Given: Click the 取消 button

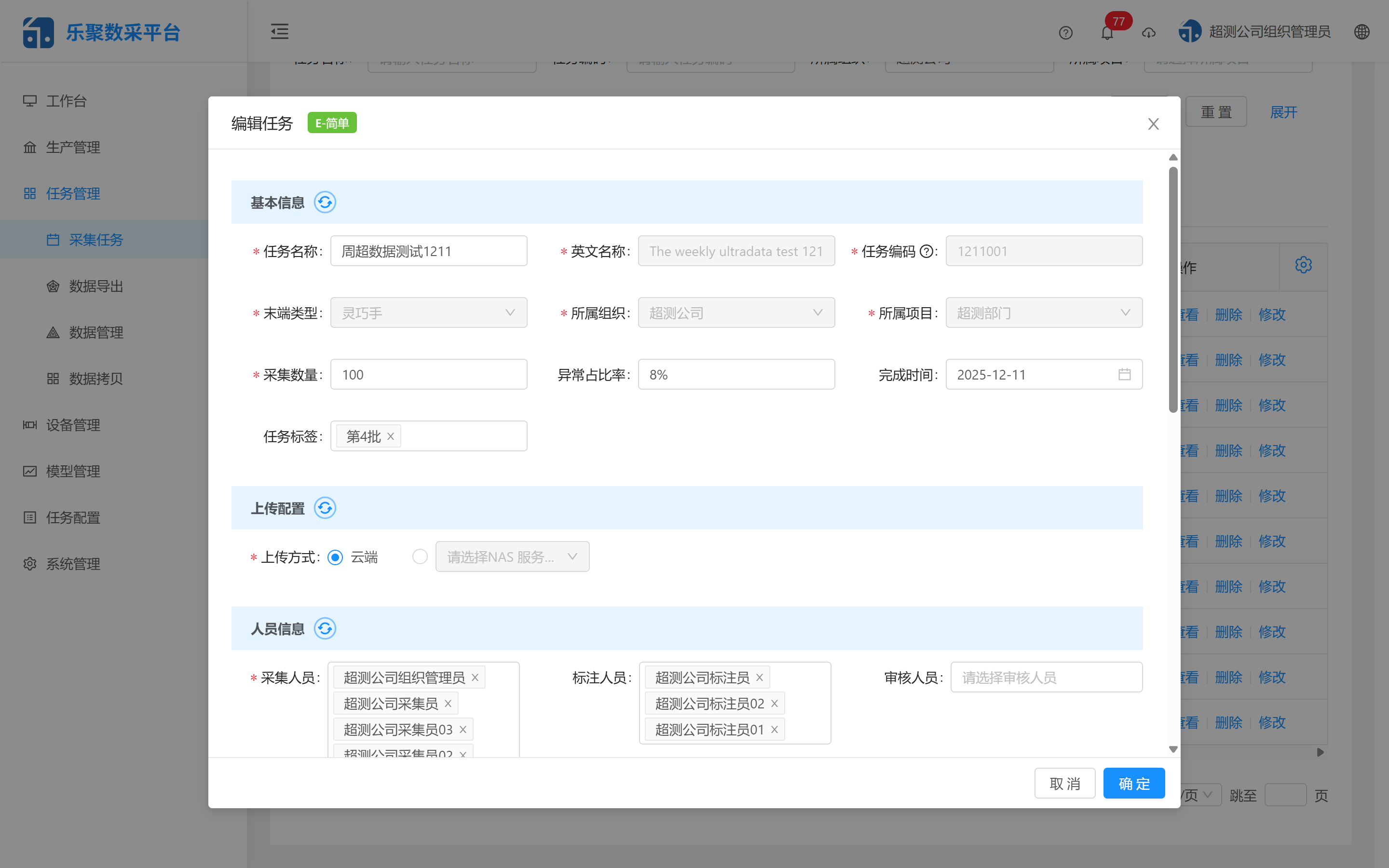Looking at the screenshot, I should point(1065,783).
